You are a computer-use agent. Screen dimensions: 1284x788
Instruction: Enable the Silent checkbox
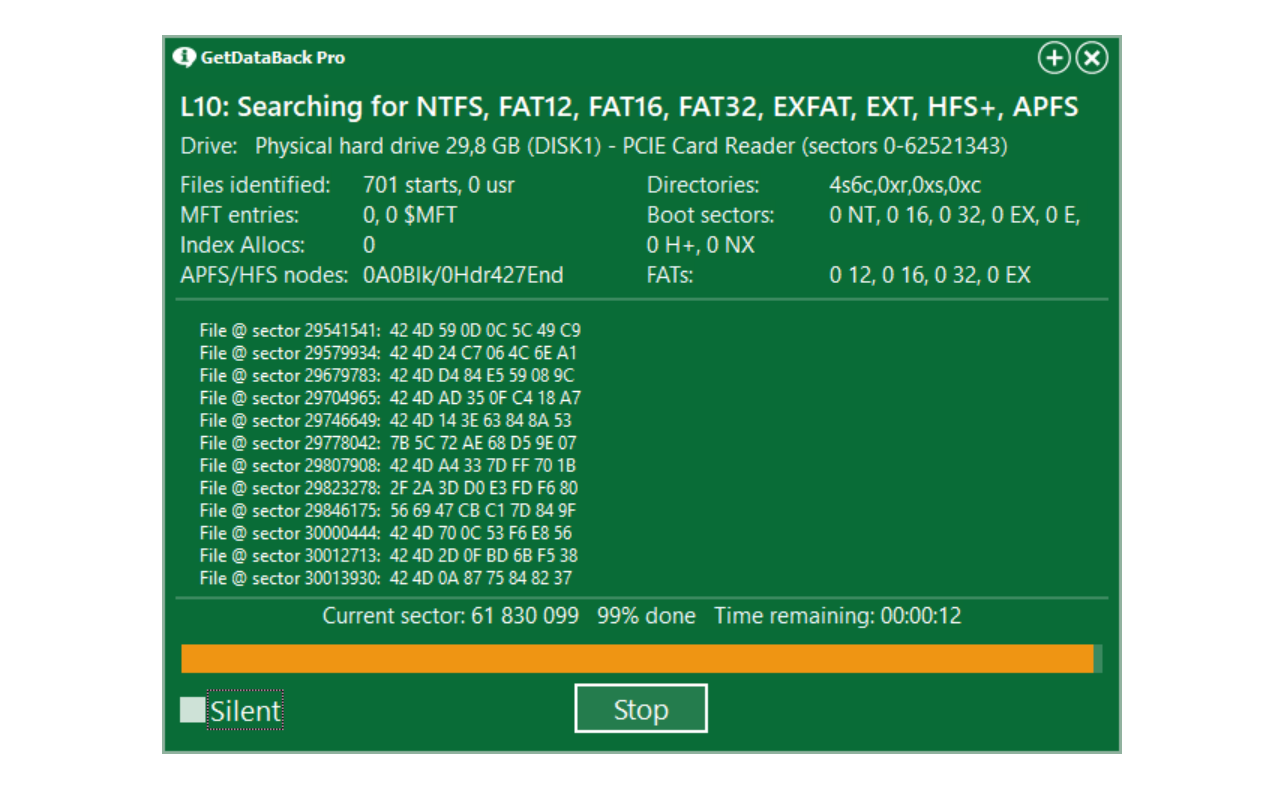[192, 710]
